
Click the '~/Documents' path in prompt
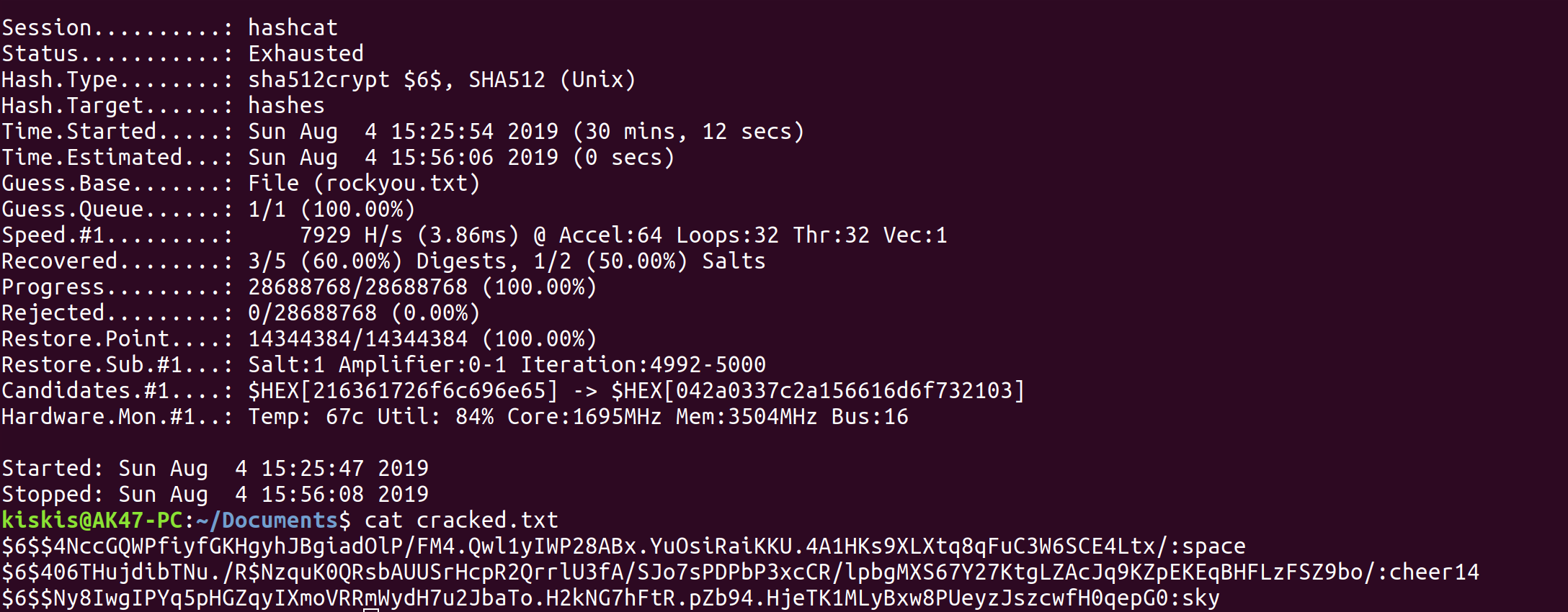click(267, 521)
